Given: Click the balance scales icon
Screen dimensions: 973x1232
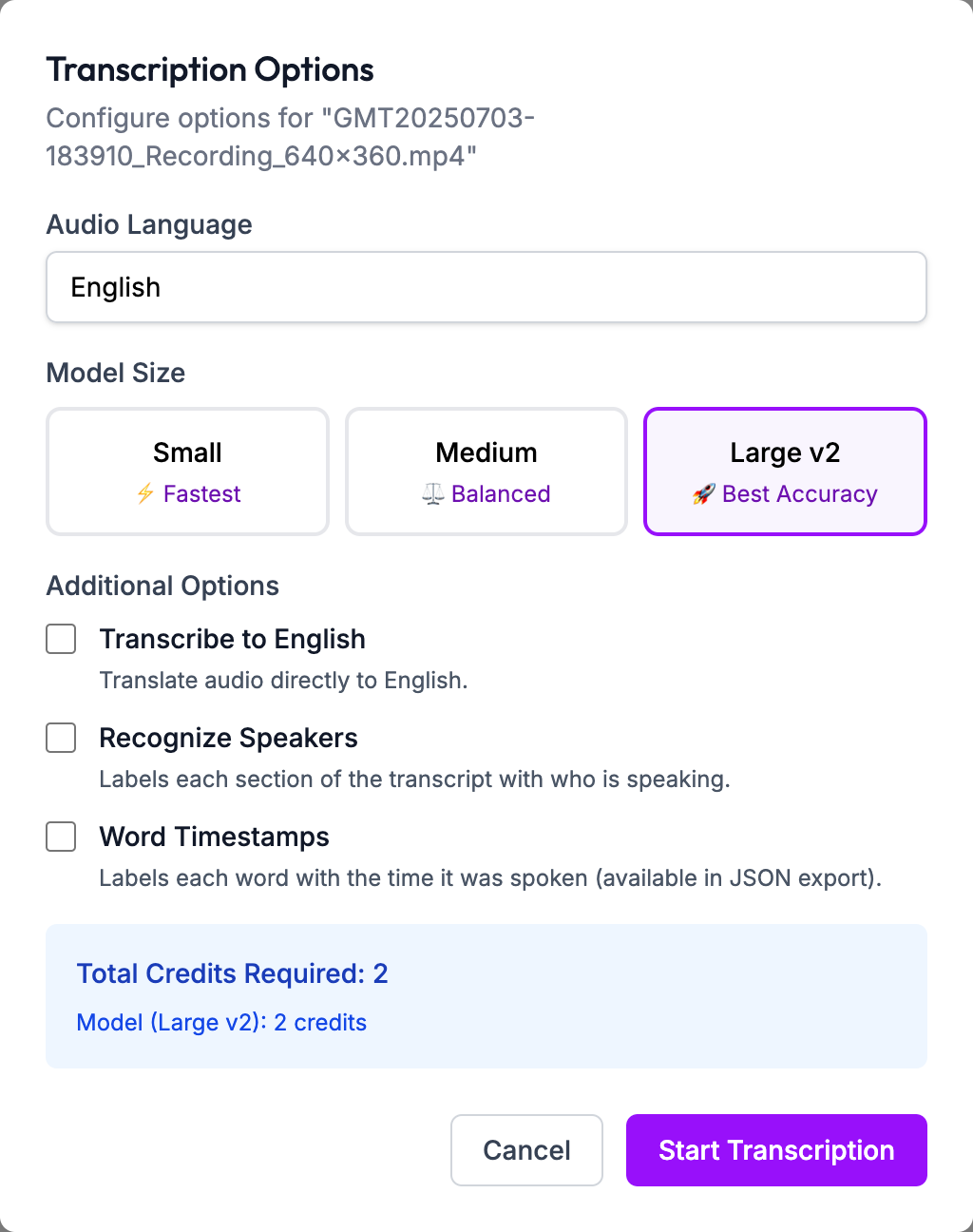Looking at the screenshot, I should tap(433, 494).
